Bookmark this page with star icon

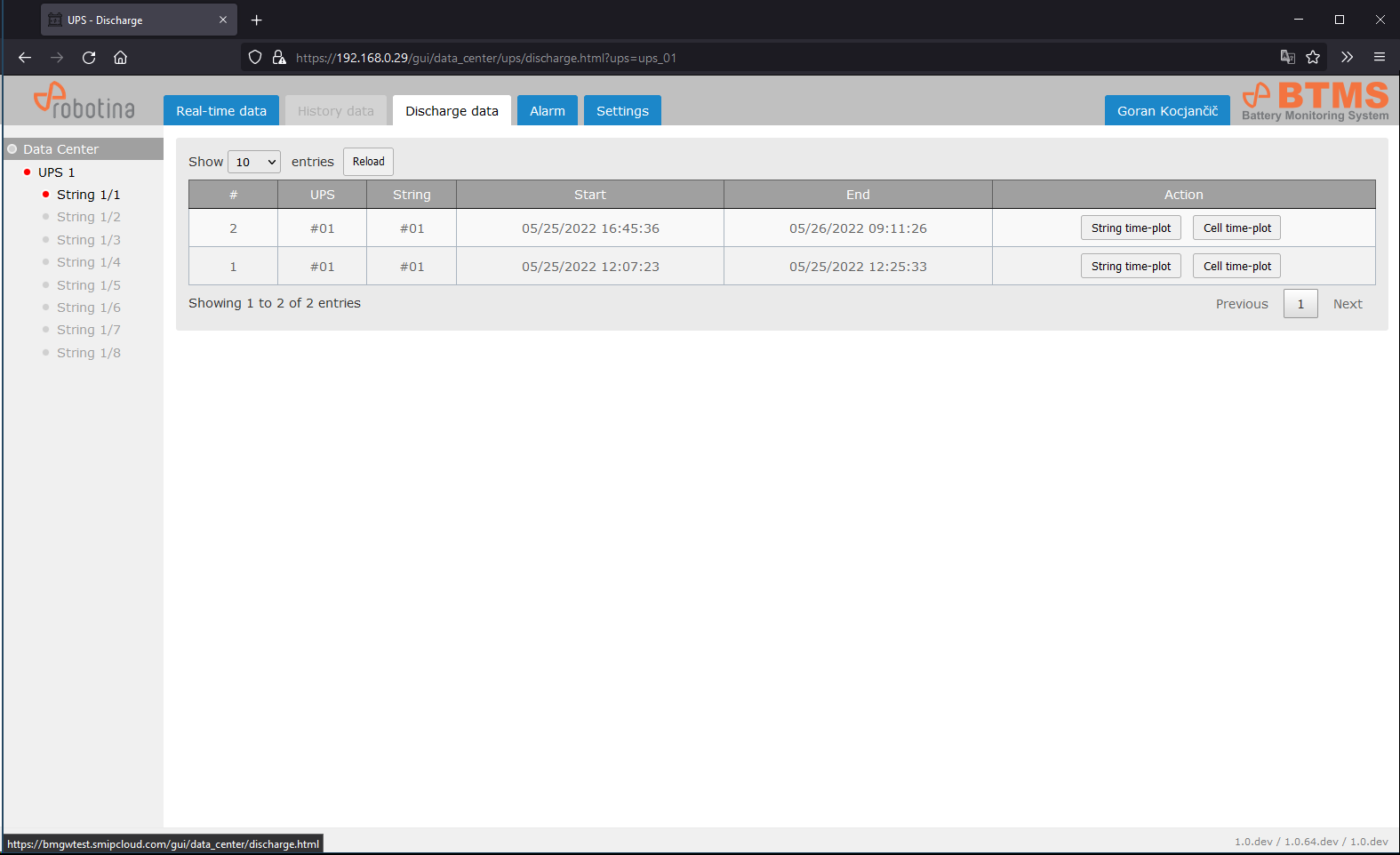click(x=1313, y=58)
